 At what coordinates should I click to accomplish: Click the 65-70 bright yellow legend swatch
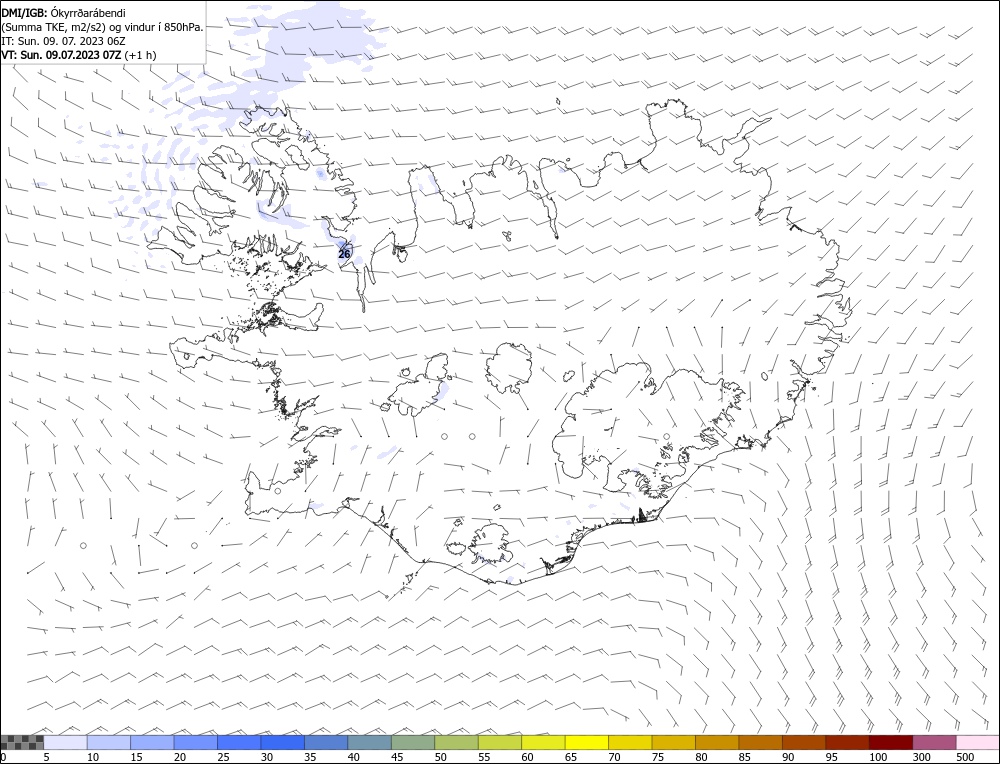[x=587, y=742]
